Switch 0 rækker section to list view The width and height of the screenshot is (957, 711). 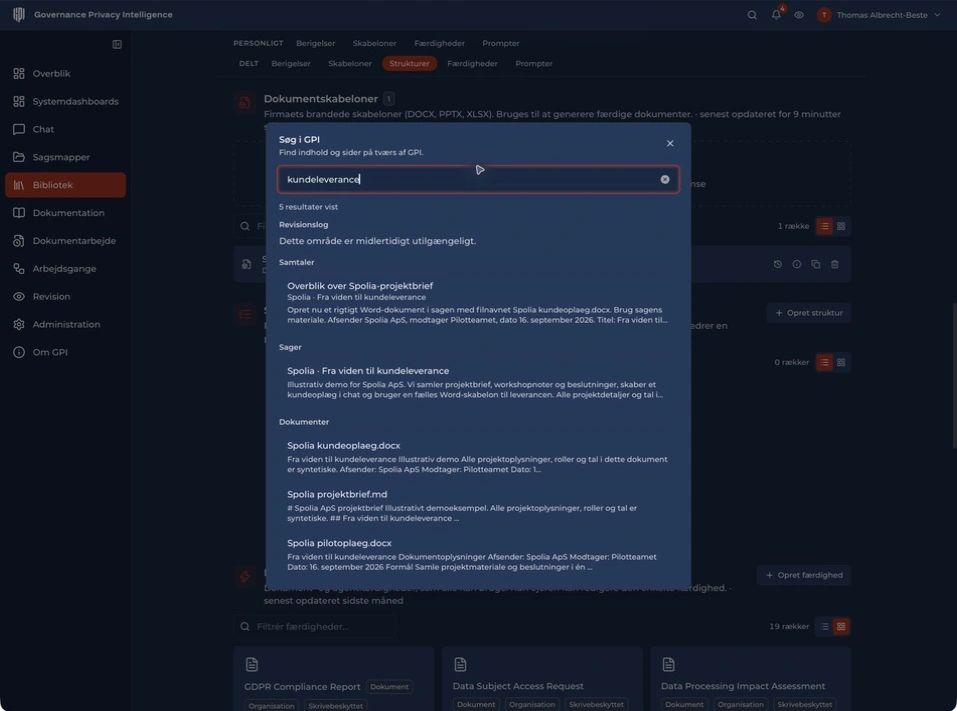(x=825, y=363)
